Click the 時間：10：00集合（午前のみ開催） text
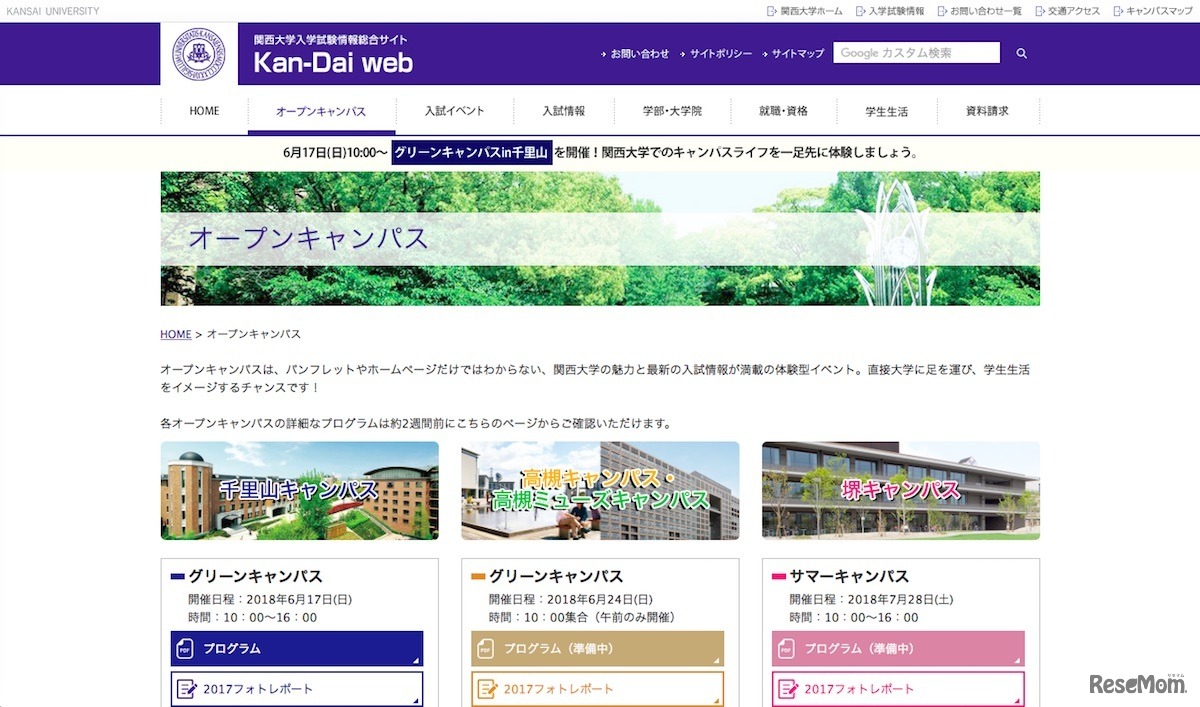The height and width of the screenshot is (707, 1200). pos(585,618)
